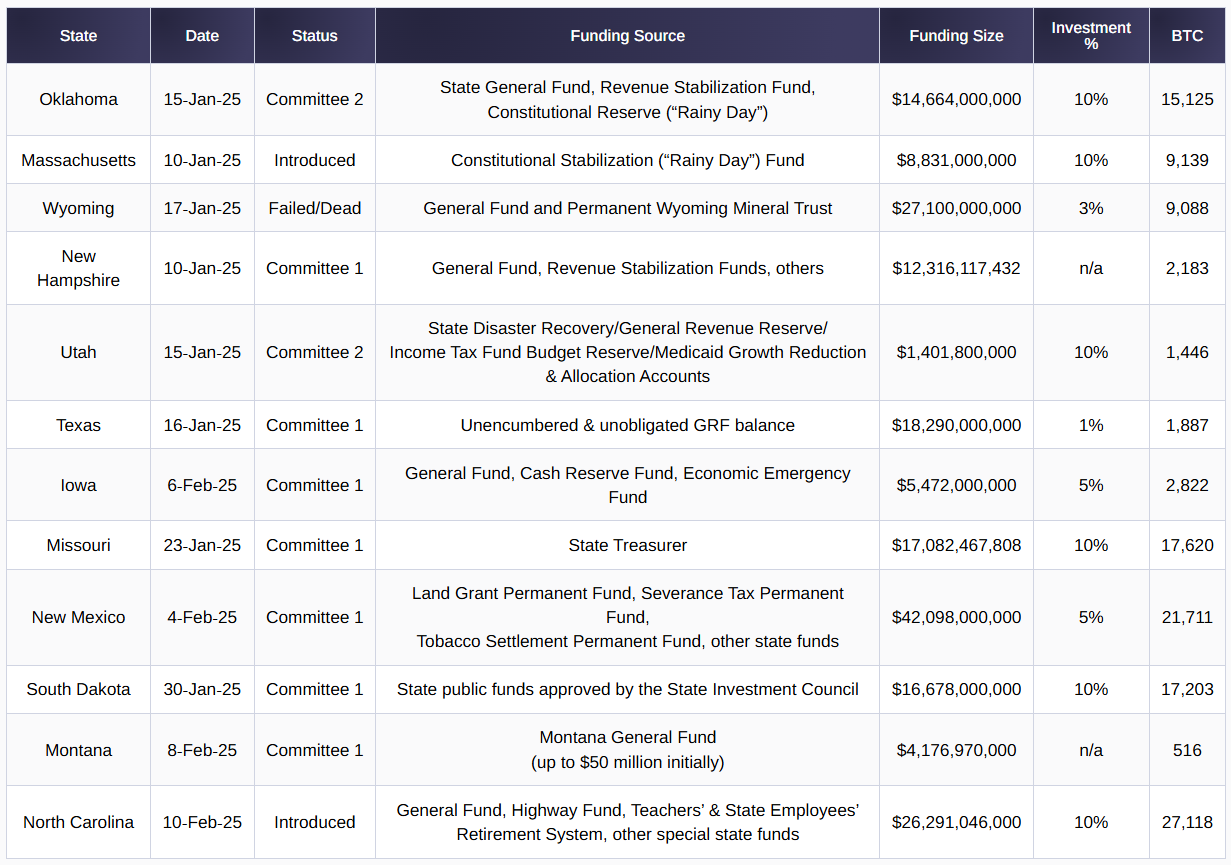Viewport: 1231px width, 865px height.
Task: Click Missouri's State Treasurer funding source
Action: 628,545
